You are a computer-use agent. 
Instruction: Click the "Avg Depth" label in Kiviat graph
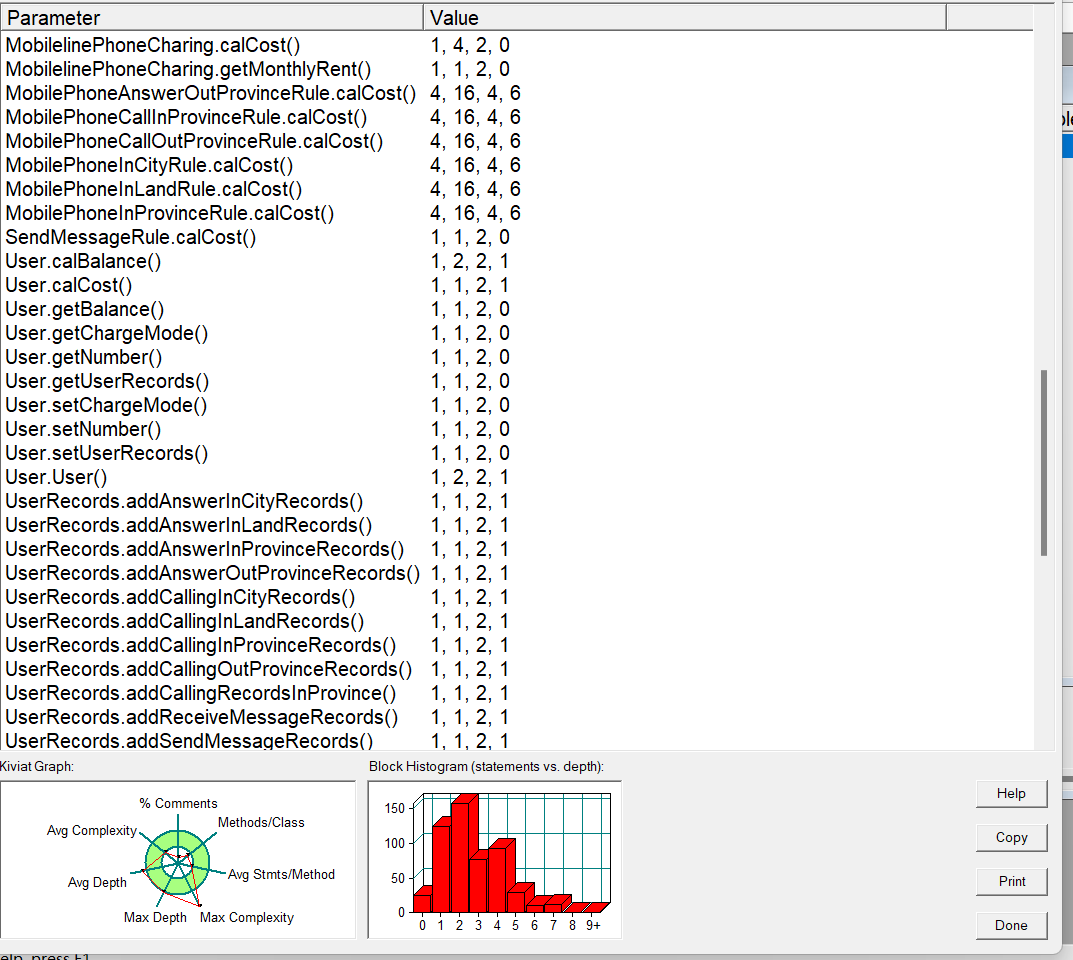[x=97, y=883]
